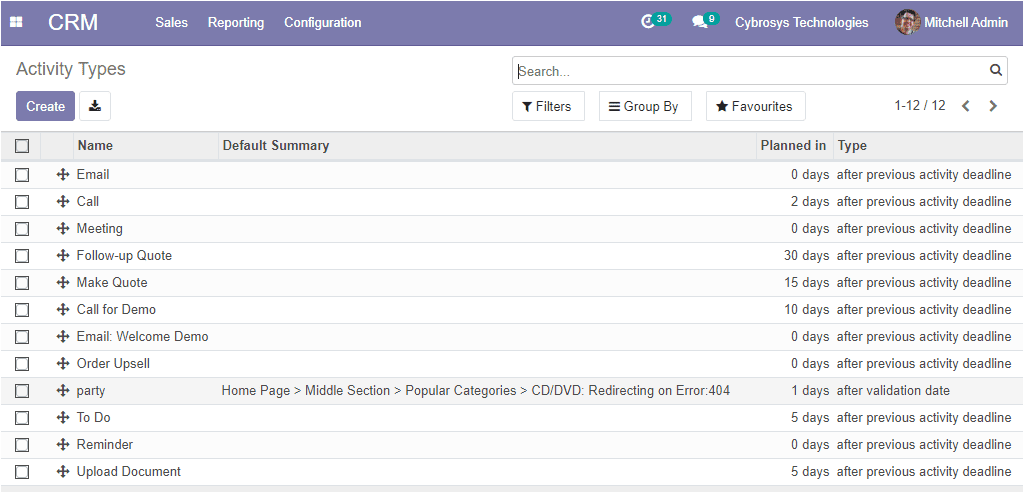Screen dimensions: 1024x493
Task: Open the apps grid menu icon
Action: [16, 22]
